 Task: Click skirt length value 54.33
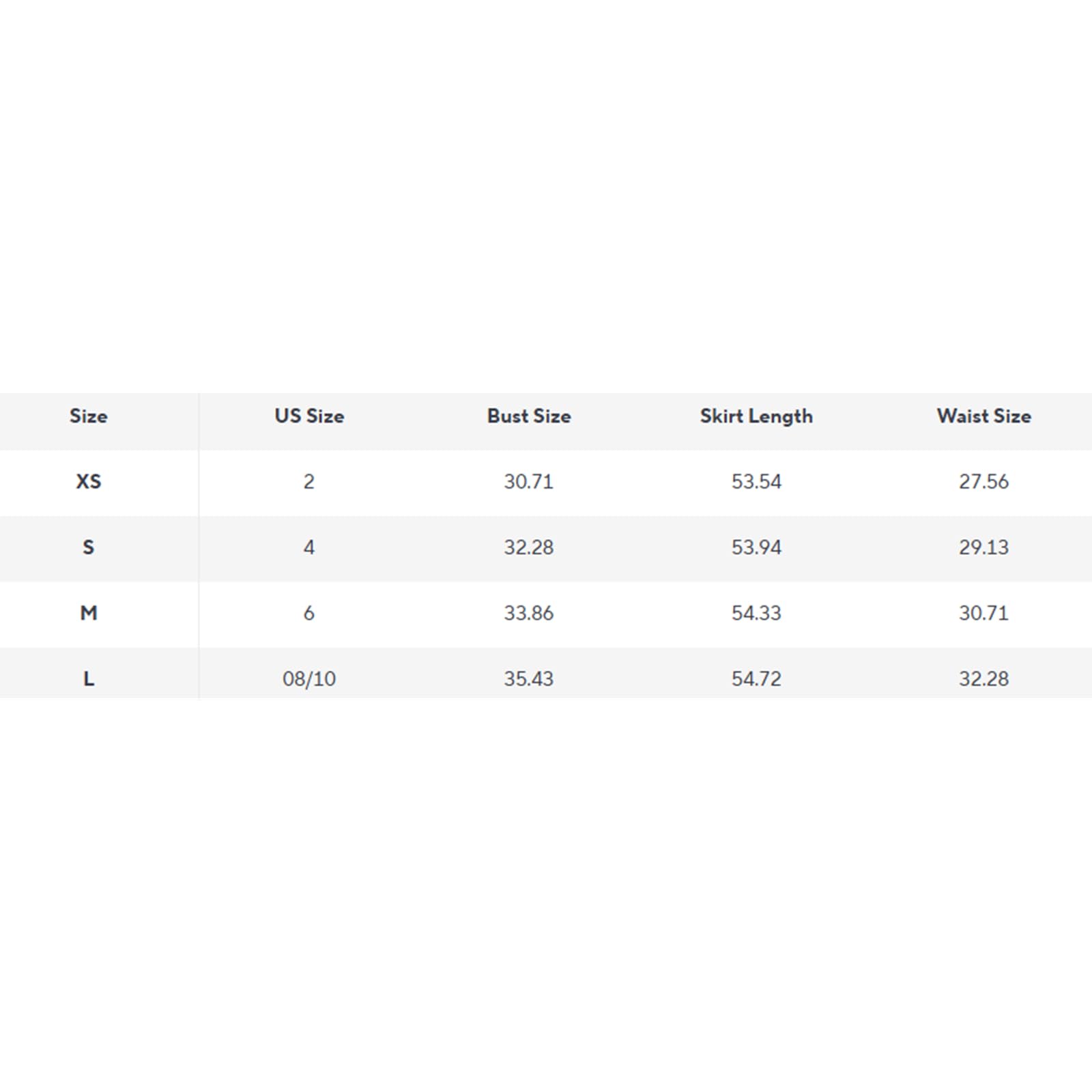tap(756, 613)
